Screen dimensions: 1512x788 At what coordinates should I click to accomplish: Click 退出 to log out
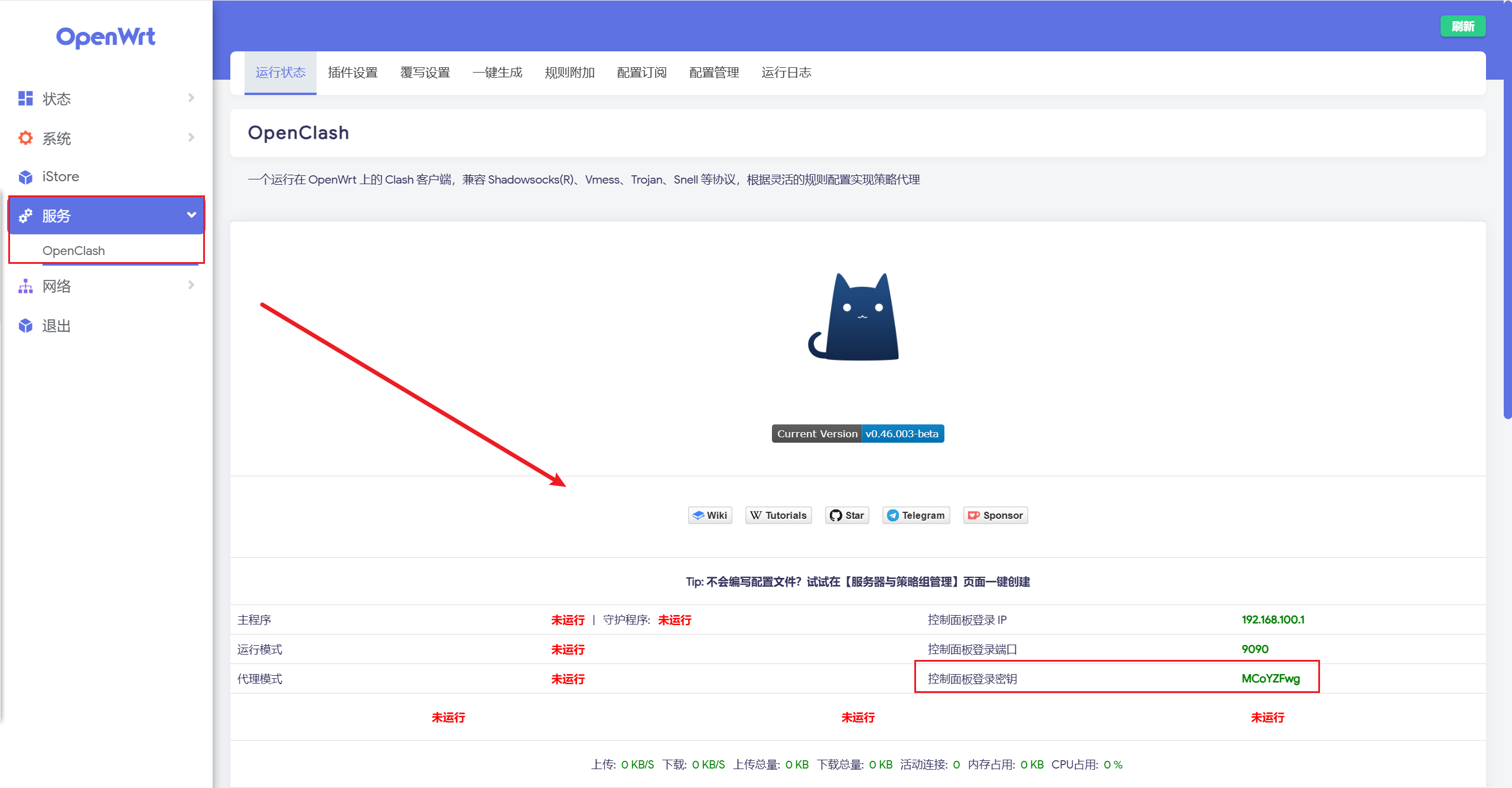(x=106, y=326)
